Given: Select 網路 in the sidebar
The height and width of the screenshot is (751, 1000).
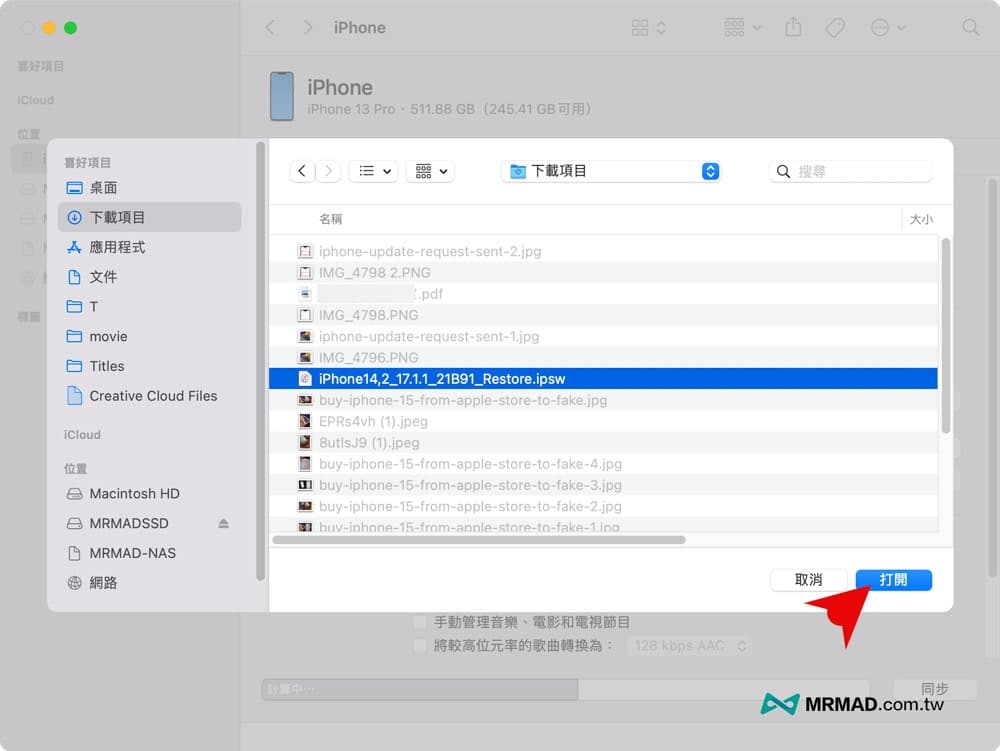Looking at the screenshot, I should coord(150,583).
